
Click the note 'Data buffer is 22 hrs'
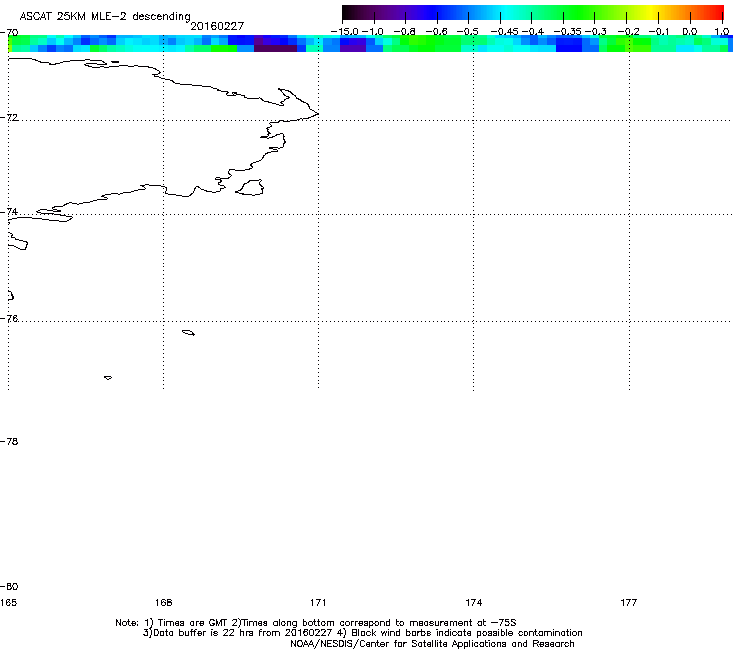pyautogui.click(x=211, y=633)
